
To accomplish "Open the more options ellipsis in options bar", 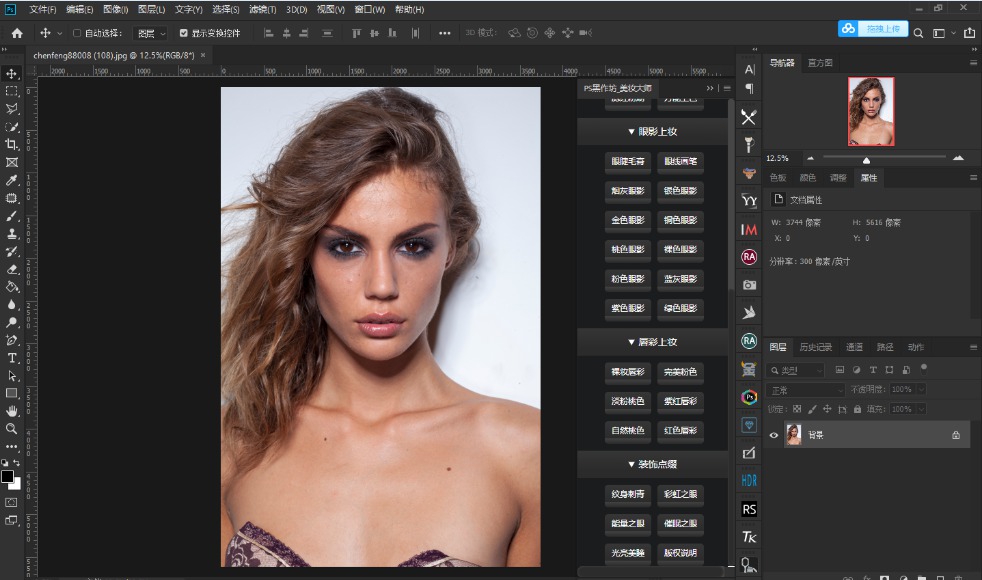I will pyautogui.click(x=445, y=33).
